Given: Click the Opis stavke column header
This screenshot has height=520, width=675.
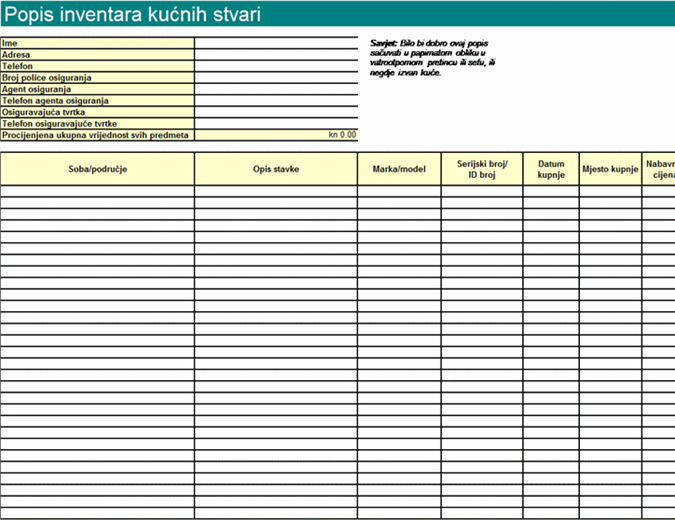Looking at the screenshot, I should pyautogui.click(x=276, y=169).
